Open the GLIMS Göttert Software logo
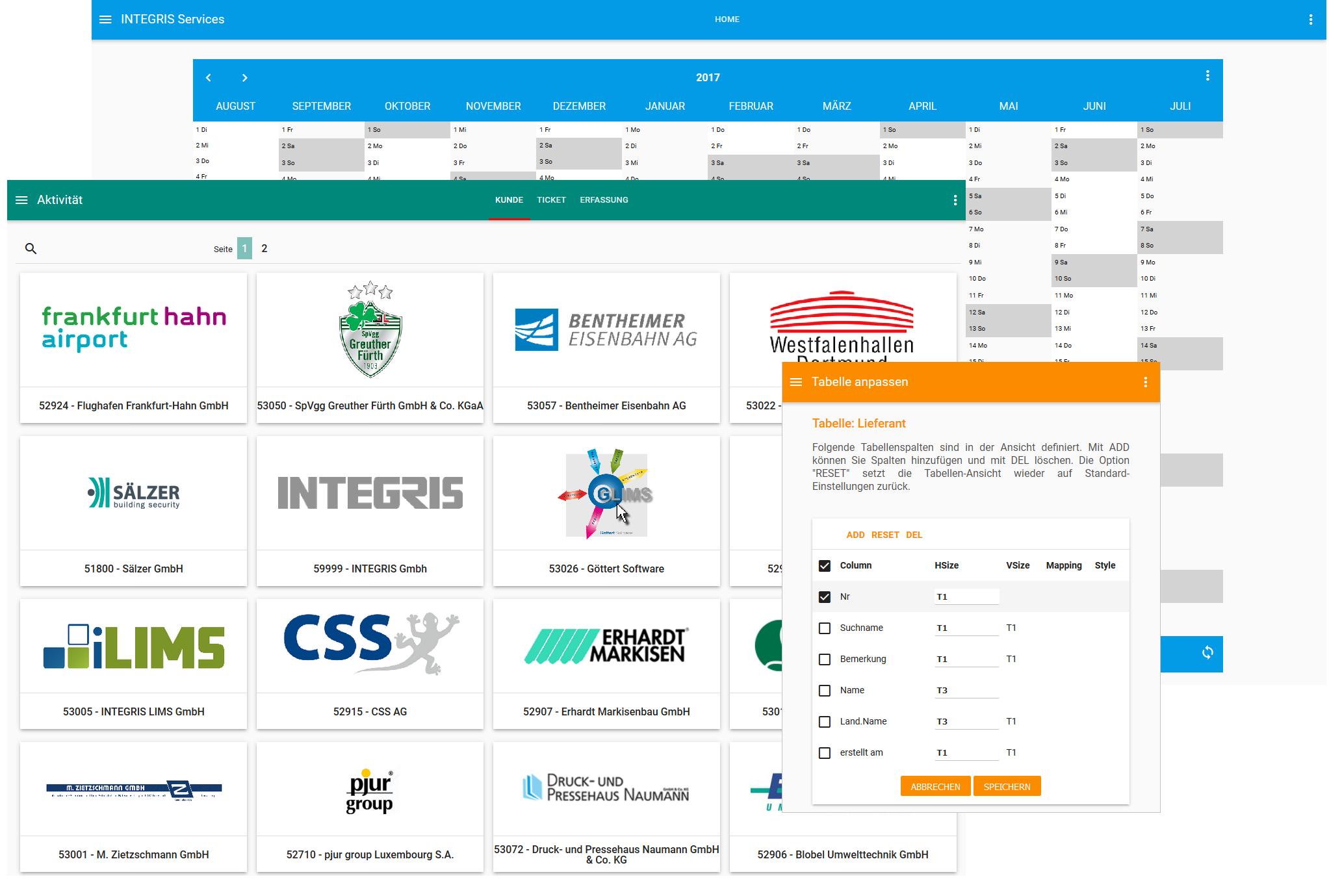Viewport: 1329px width, 896px height. pyautogui.click(x=606, y=494)
